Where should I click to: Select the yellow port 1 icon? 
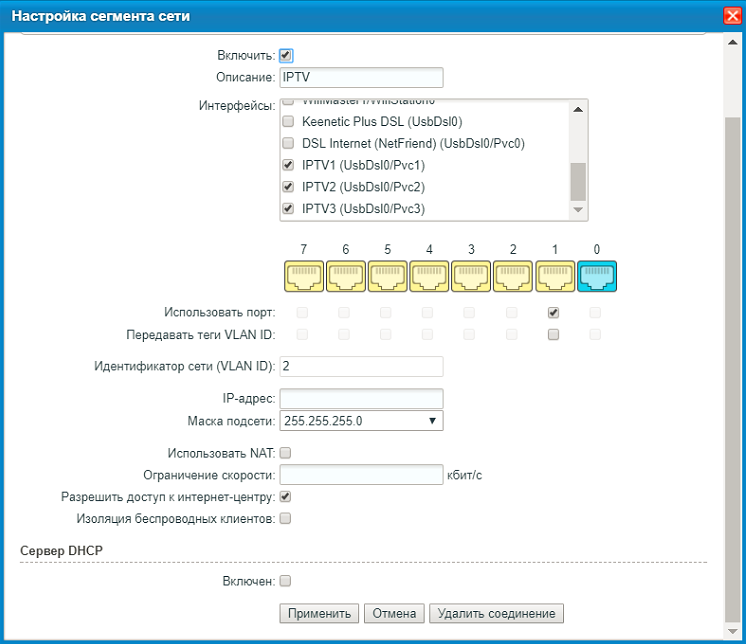pyautogui.click(x=554, y=277)
